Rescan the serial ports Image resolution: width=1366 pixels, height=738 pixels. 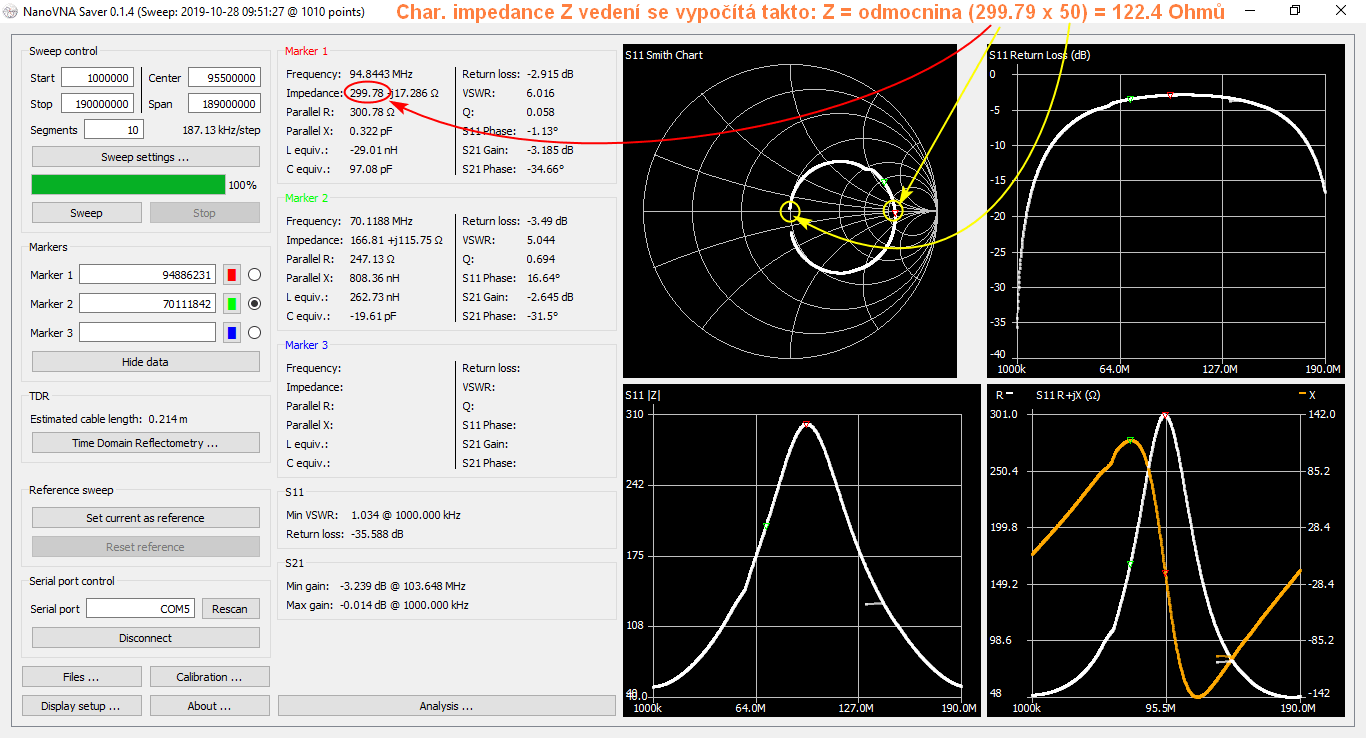[x=230, y=609]
